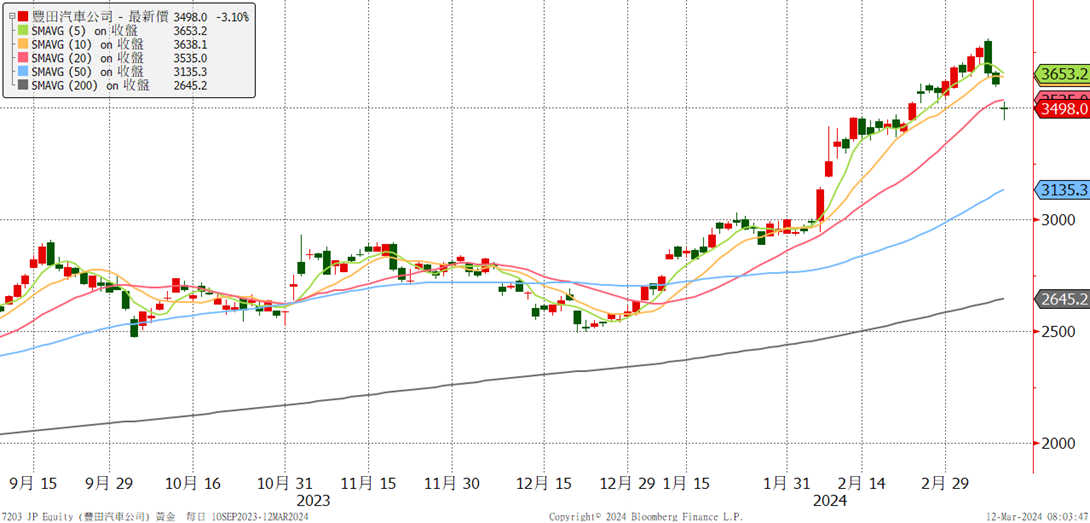
Task: Click the 3000 price axis label
Action: (1057, 220)
